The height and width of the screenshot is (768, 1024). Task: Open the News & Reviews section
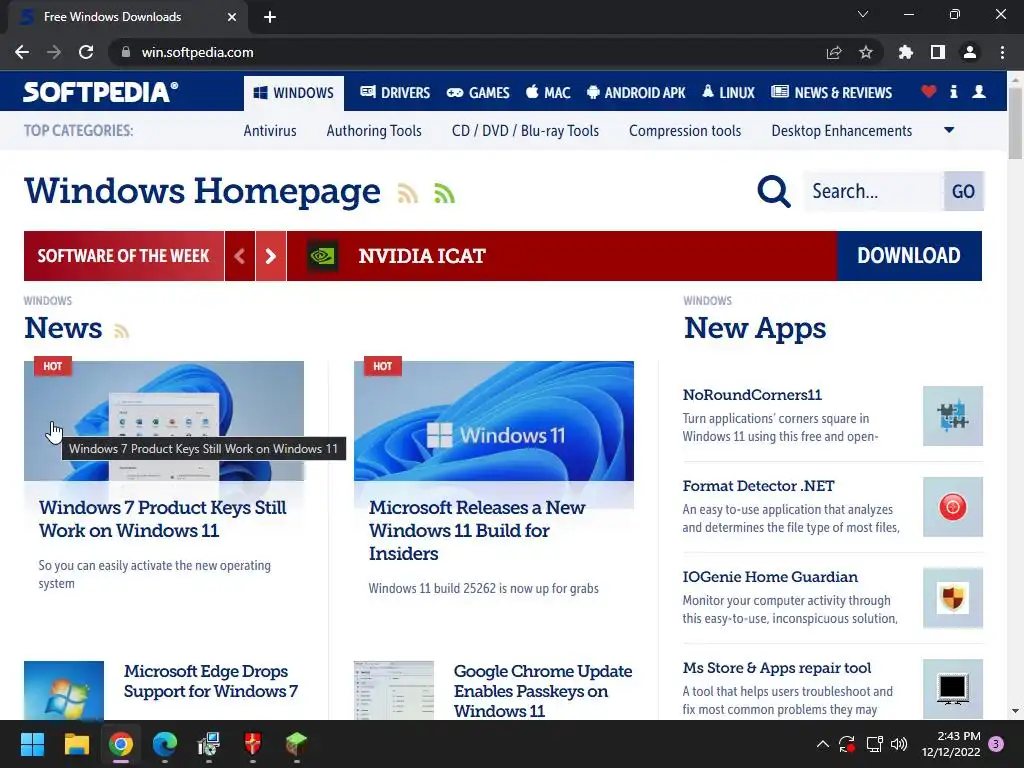tap(831, 93)
